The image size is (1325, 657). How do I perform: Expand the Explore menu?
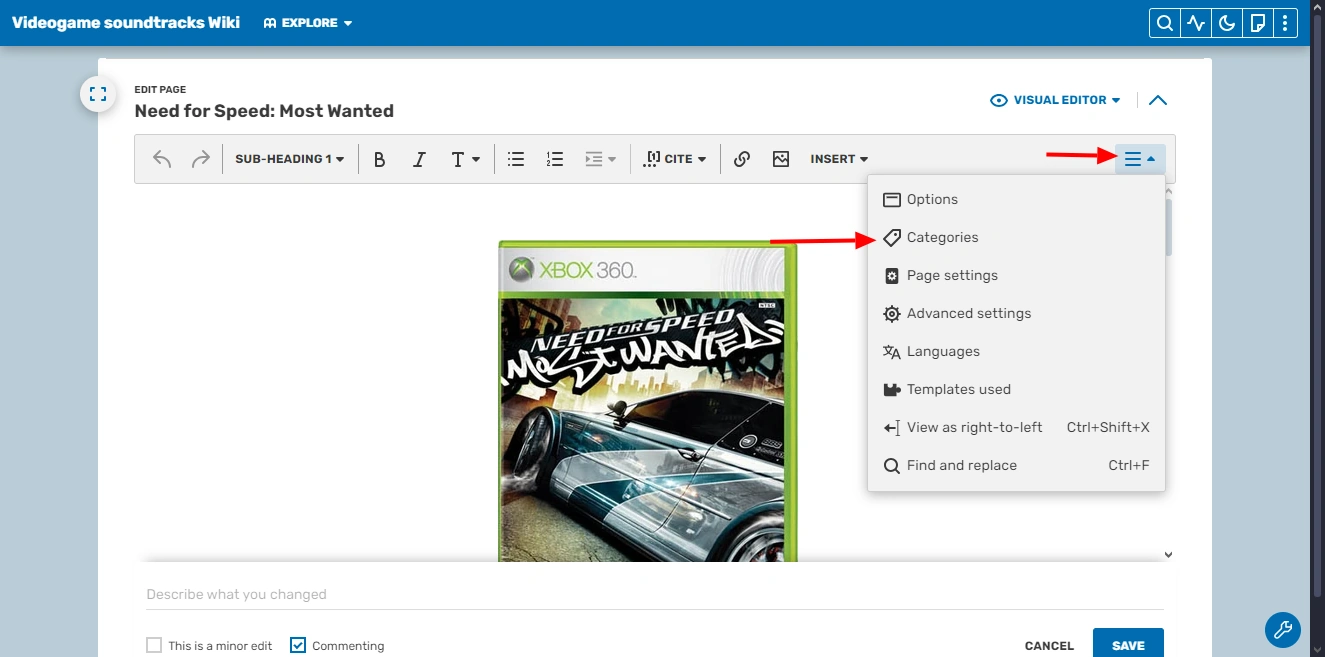pyautogui.click(x=308, y=23)
